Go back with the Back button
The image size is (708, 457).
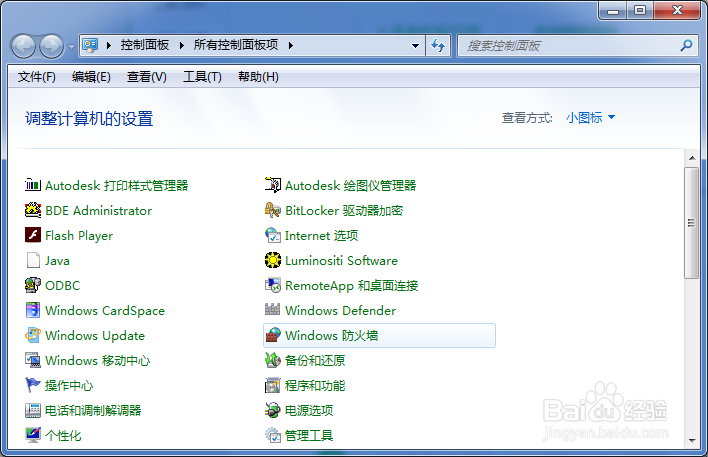(23, 46)
